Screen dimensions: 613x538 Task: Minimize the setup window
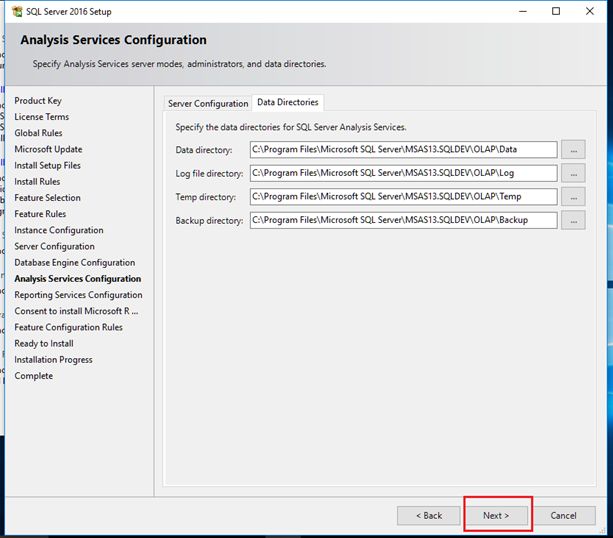521,12
